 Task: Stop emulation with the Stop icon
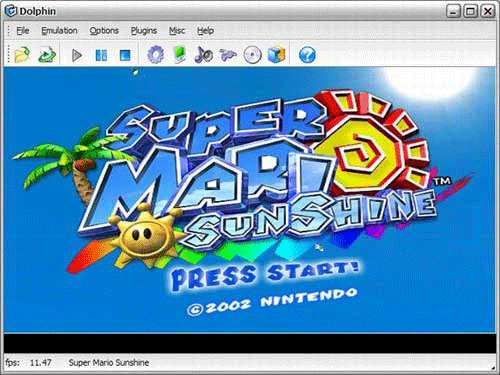tap(125, 55)
